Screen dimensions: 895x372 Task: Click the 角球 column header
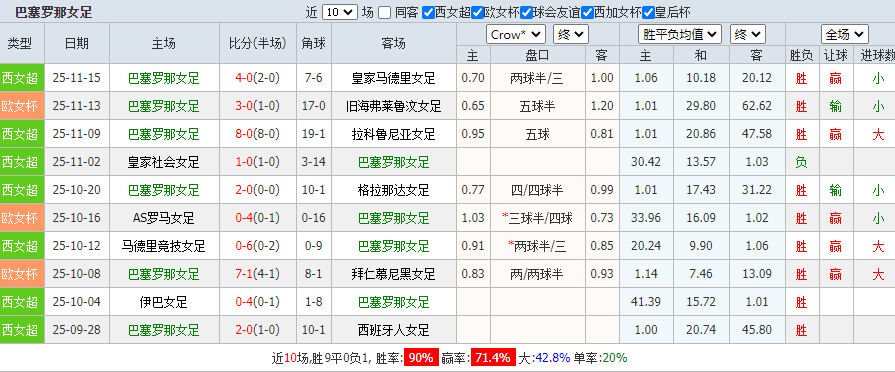[313, 44]
